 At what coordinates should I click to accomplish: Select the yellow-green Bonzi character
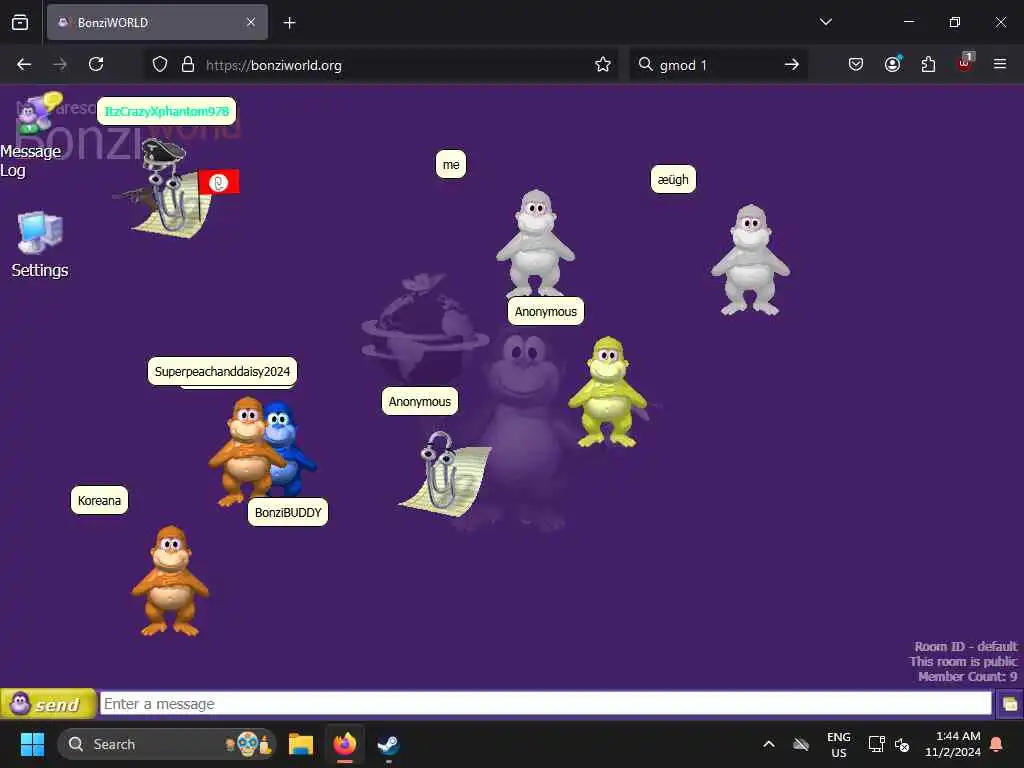pos(608,392)
